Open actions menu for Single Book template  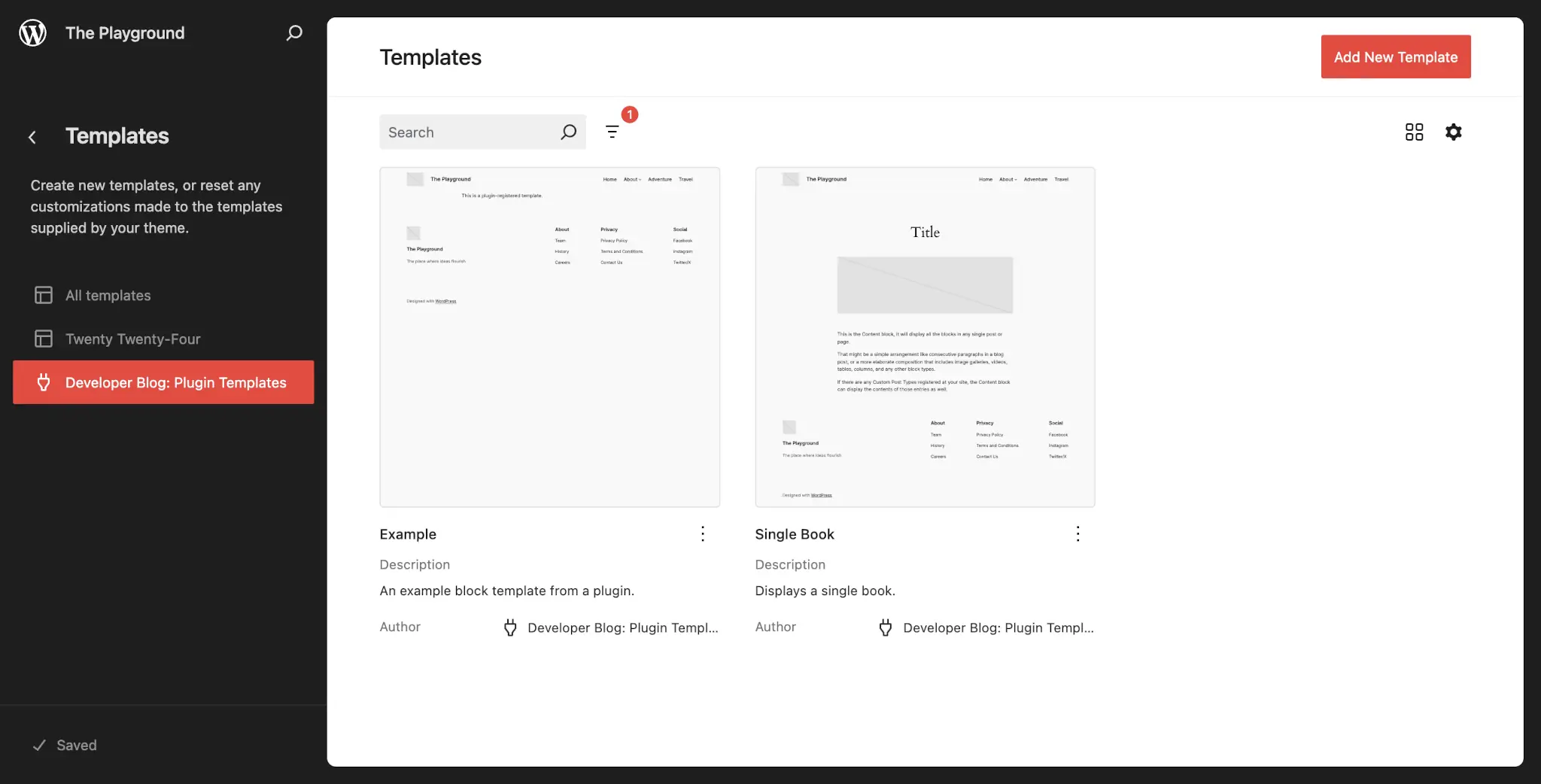(x=1078, y=534)
